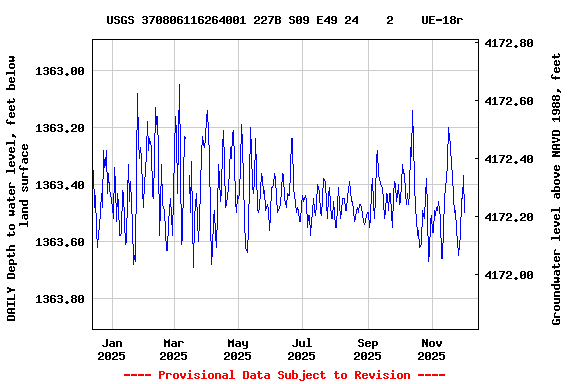Click right axis value 4172.20
Viewport: 576px width, 384px height.
click(x=509, y=217)
